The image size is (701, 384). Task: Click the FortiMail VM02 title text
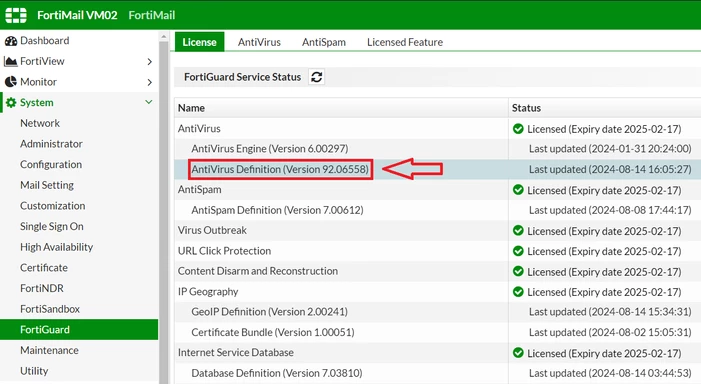(77, 15)
